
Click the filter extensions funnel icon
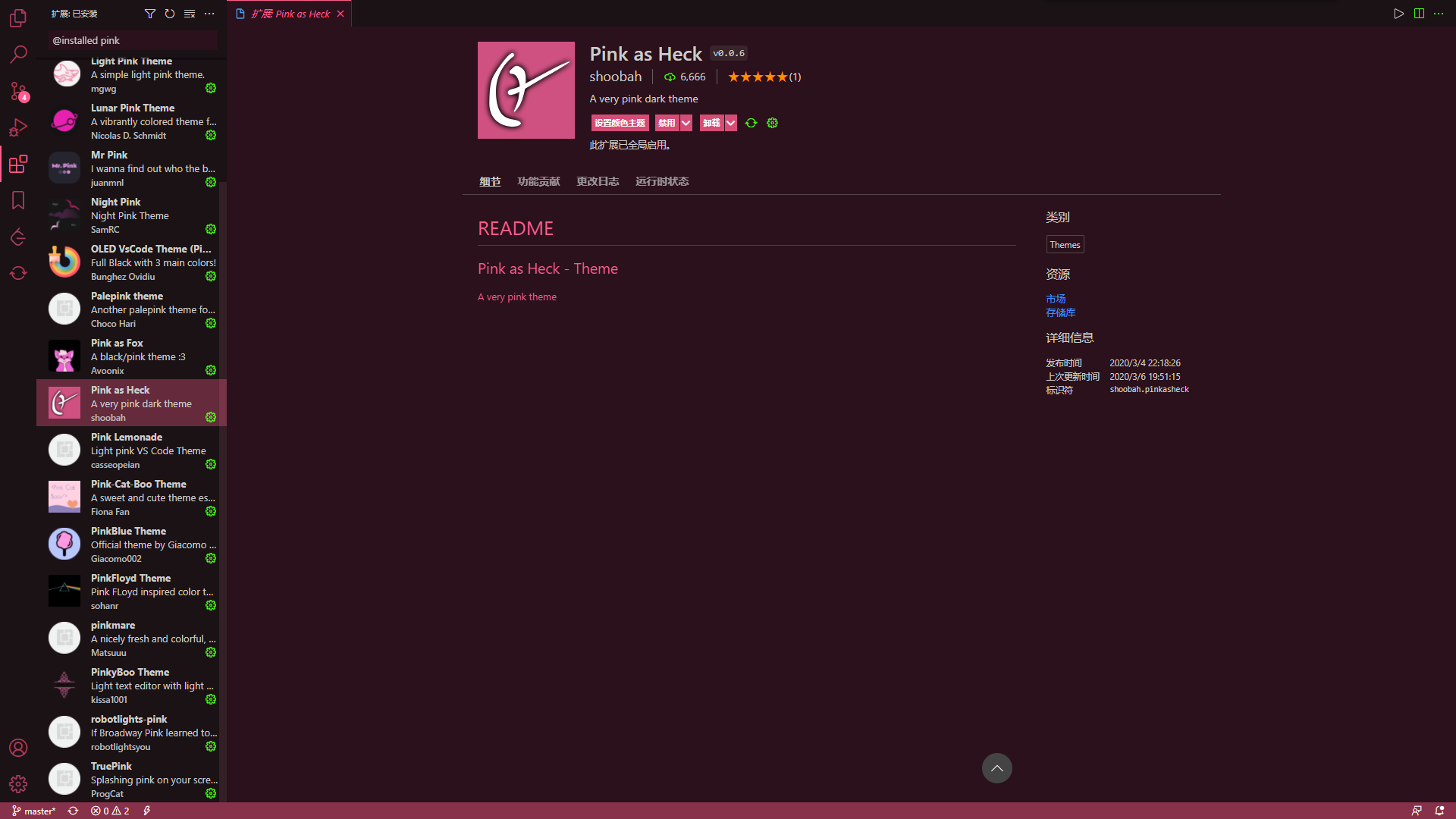(149, 14)
